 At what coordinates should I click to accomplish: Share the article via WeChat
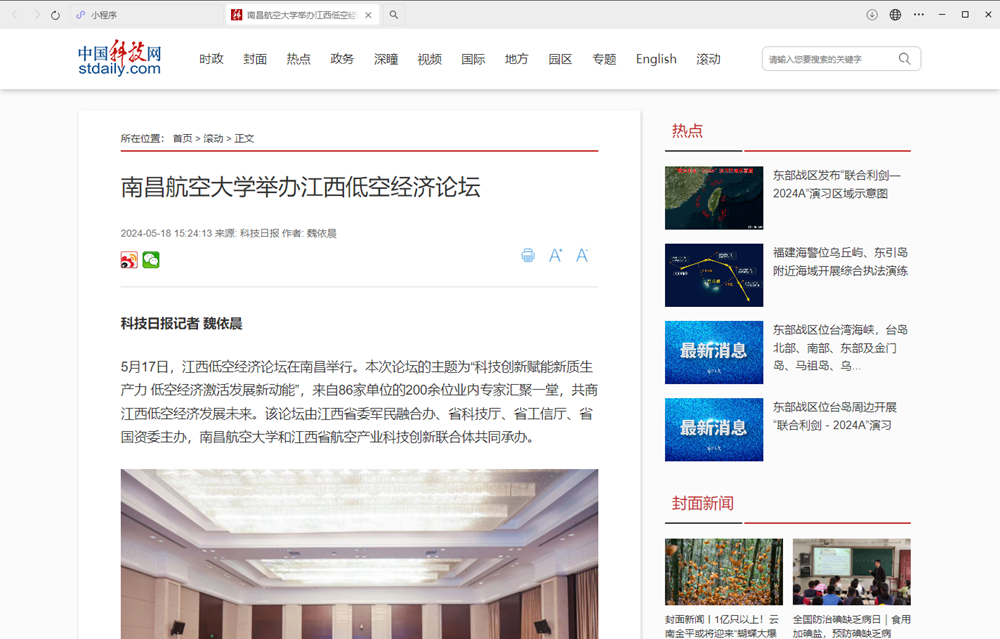(151, 259)
